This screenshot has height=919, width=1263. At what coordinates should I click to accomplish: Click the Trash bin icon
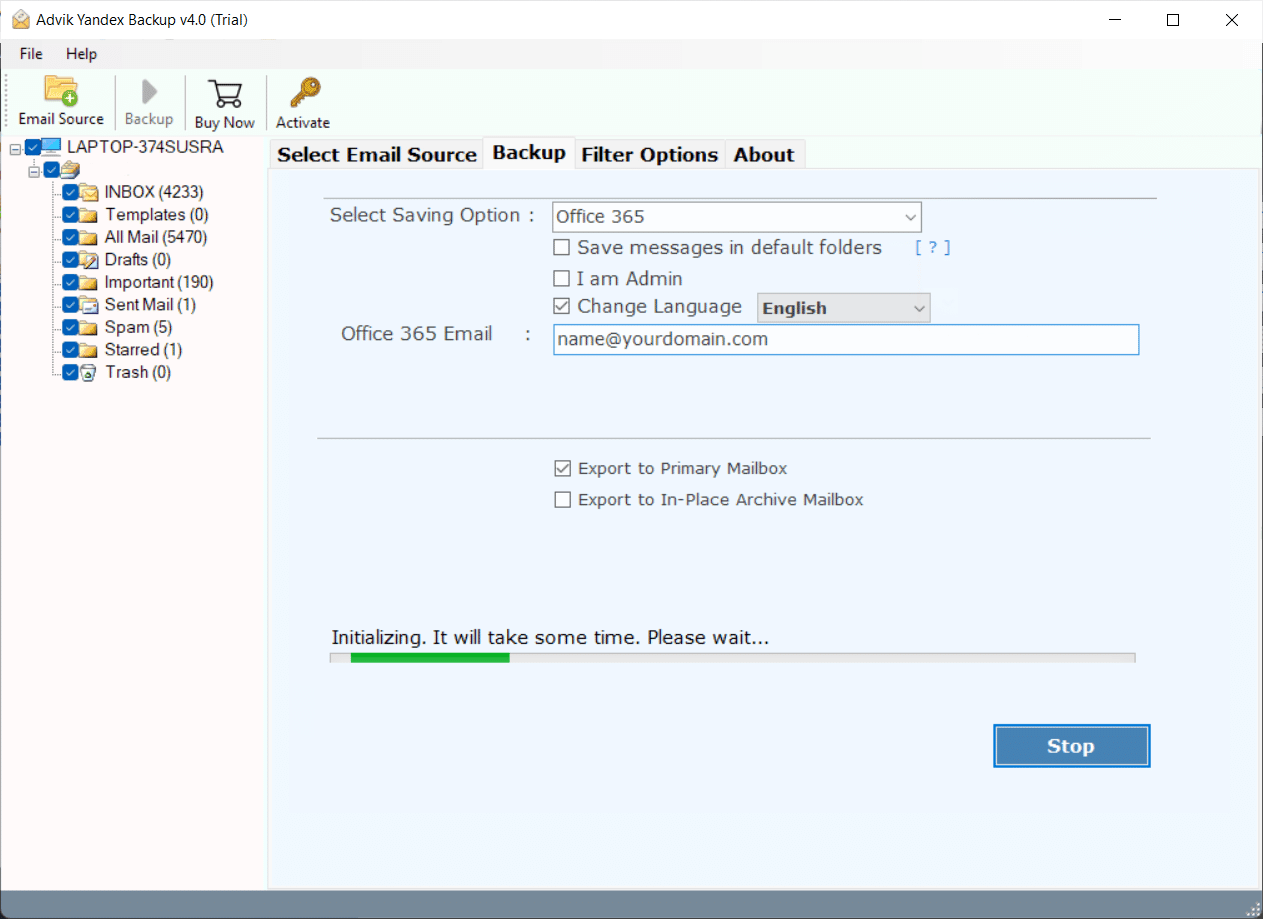[x=89, y=372]
